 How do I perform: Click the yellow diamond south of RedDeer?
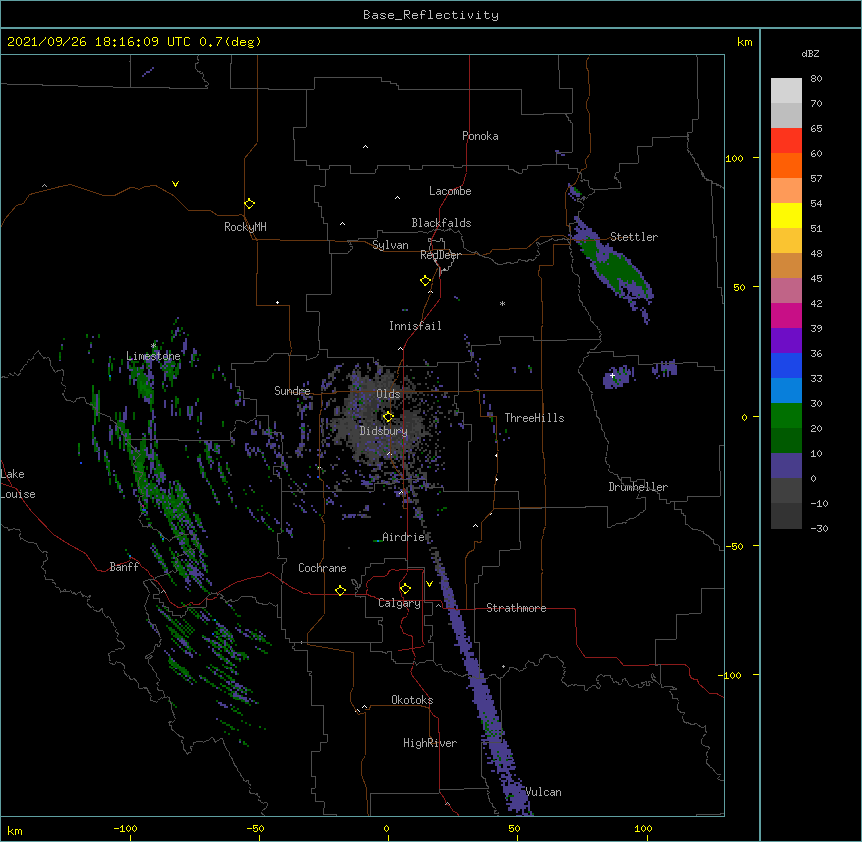pos(426,280)
